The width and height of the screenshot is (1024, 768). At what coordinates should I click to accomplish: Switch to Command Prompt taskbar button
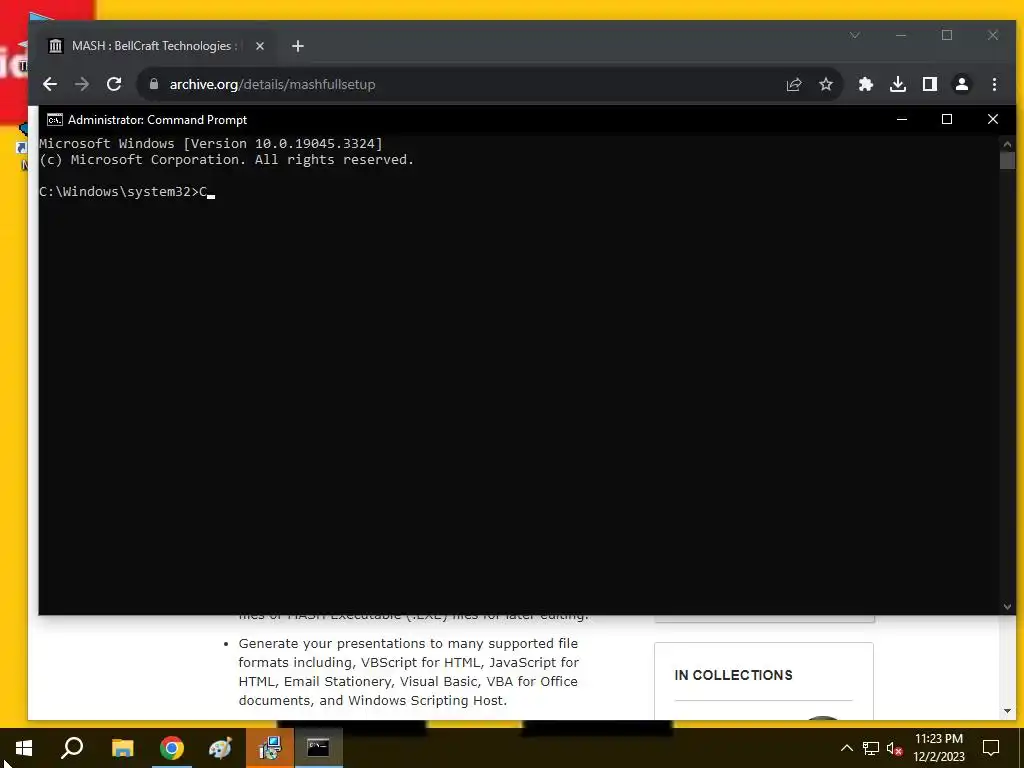click(x=319, y=748)
